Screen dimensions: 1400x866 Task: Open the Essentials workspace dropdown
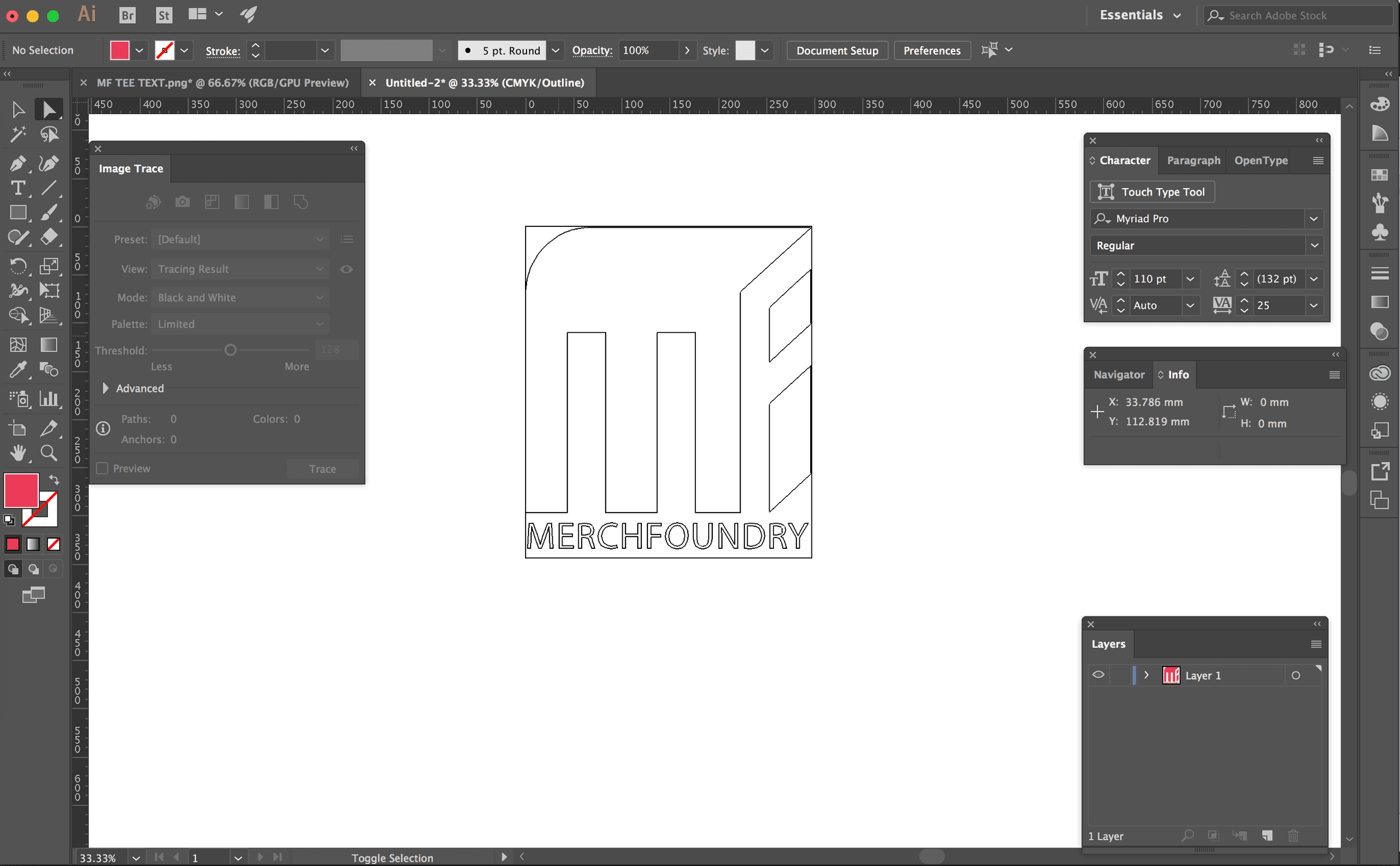pos(1176,16)
